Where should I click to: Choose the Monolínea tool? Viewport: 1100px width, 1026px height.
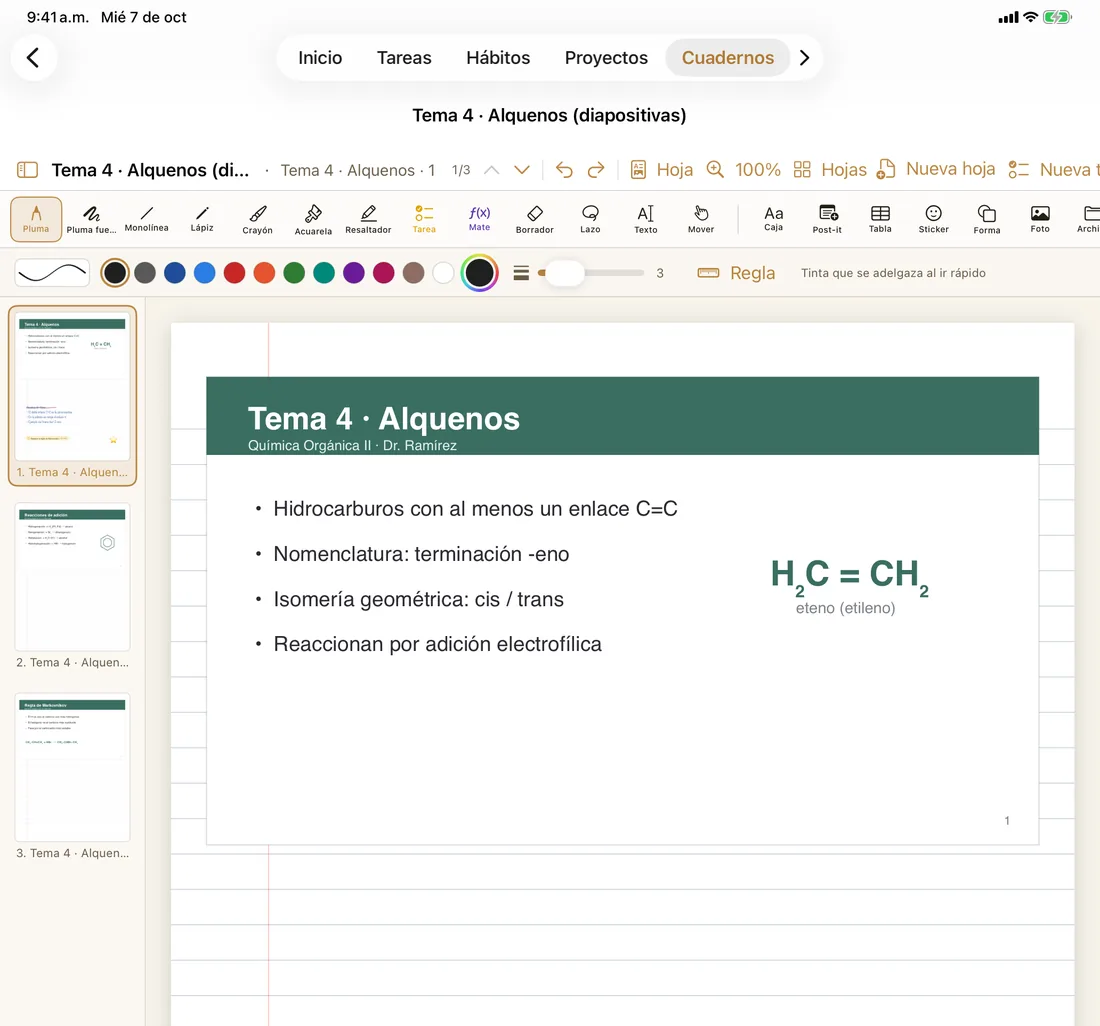(147, 219)
